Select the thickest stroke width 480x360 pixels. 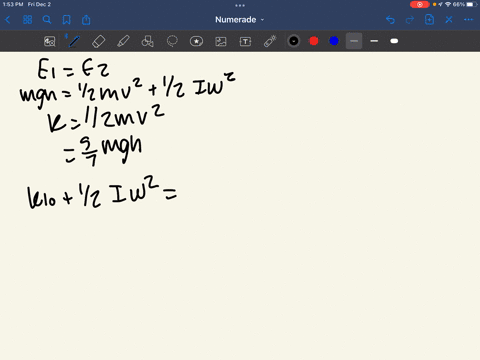[x=394, y=41]
